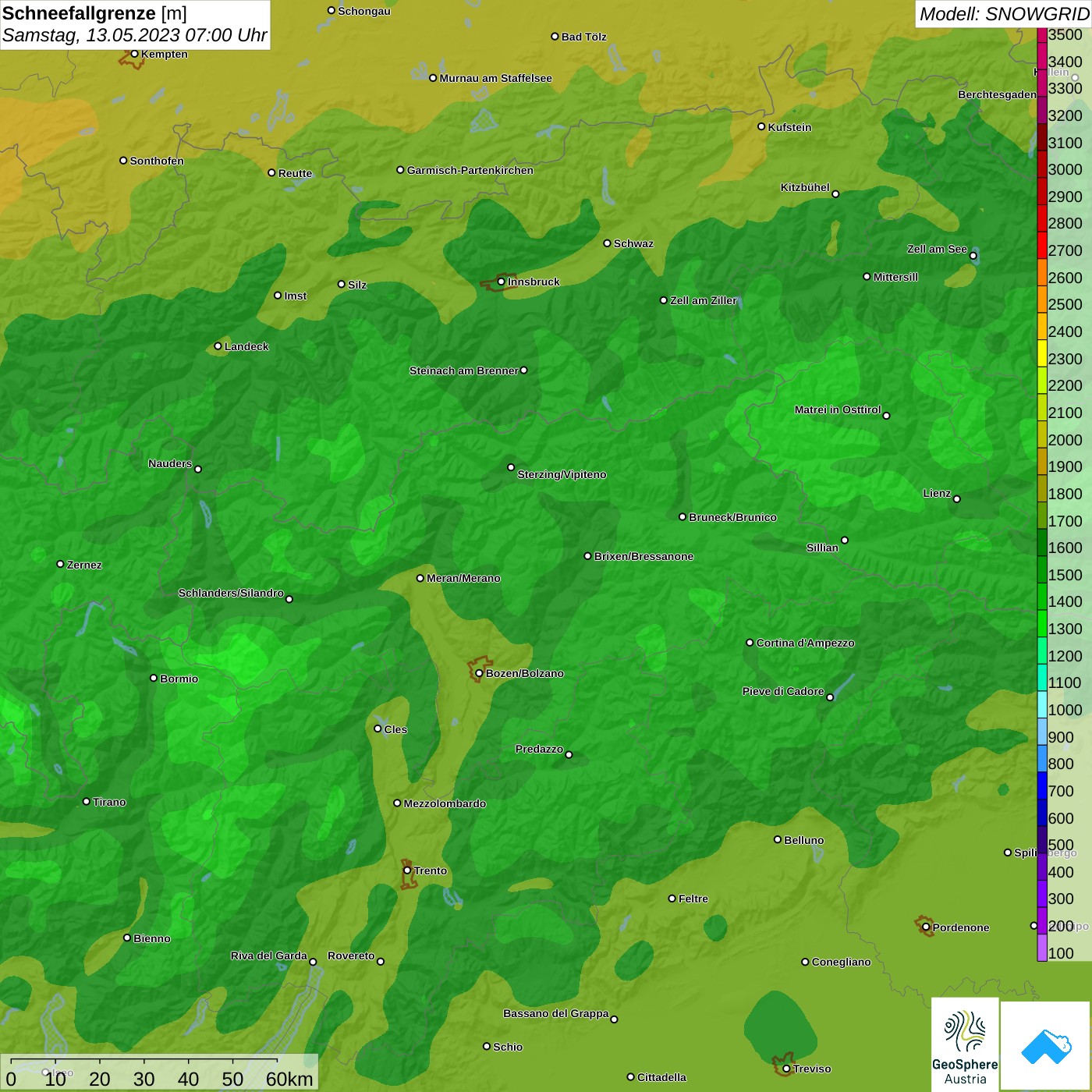Select the Bormio marker dot
Screen dimensions: 1092x1092
[x=154, y=678]
